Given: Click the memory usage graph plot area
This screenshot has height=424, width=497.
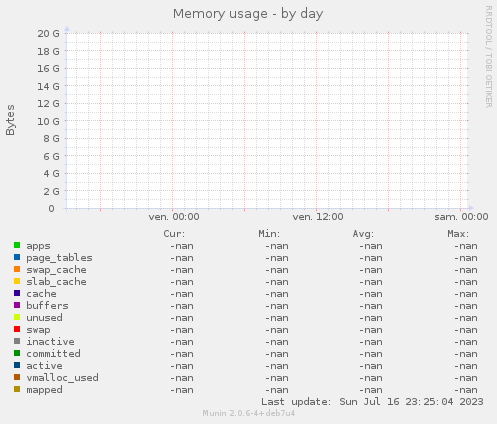Looking at the screenshot, I should [x=267, y=121].
